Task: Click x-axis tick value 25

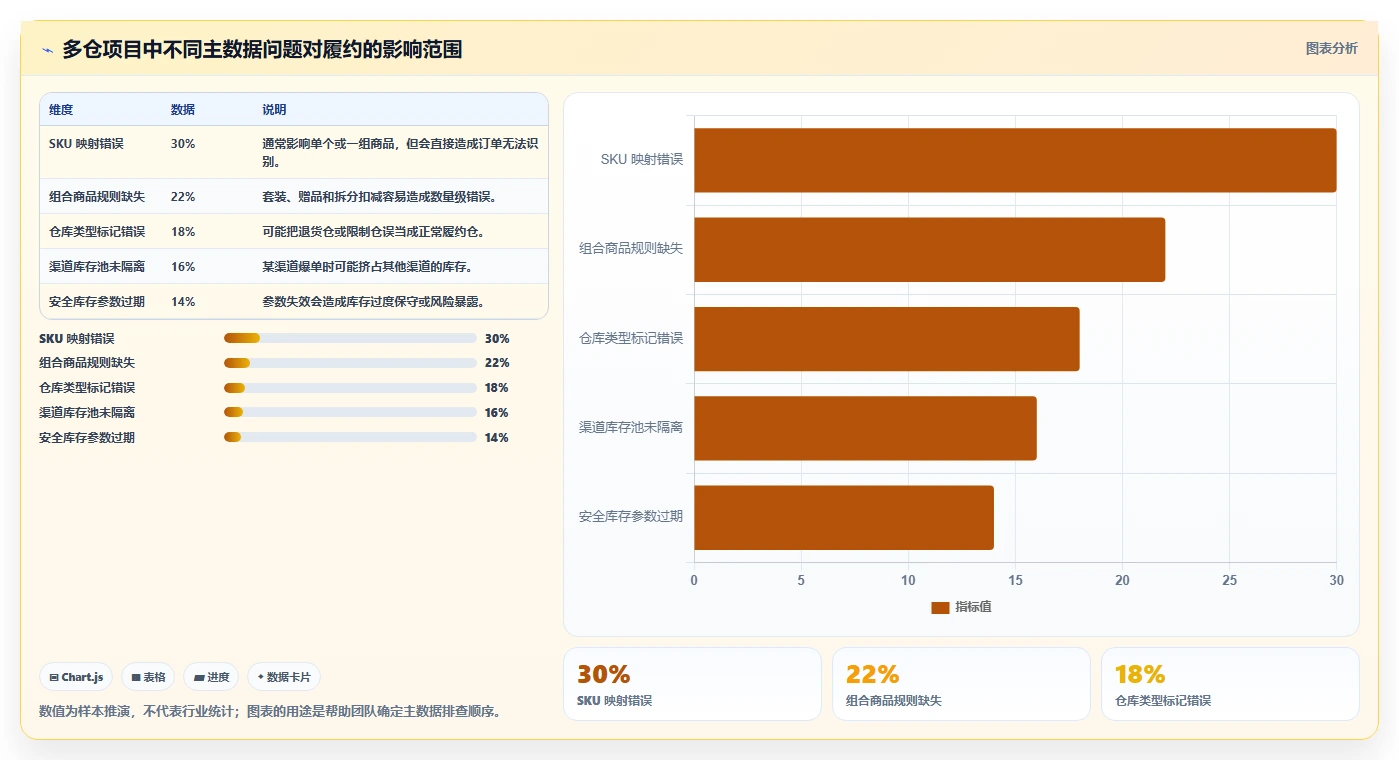Action: (1229, 581)
